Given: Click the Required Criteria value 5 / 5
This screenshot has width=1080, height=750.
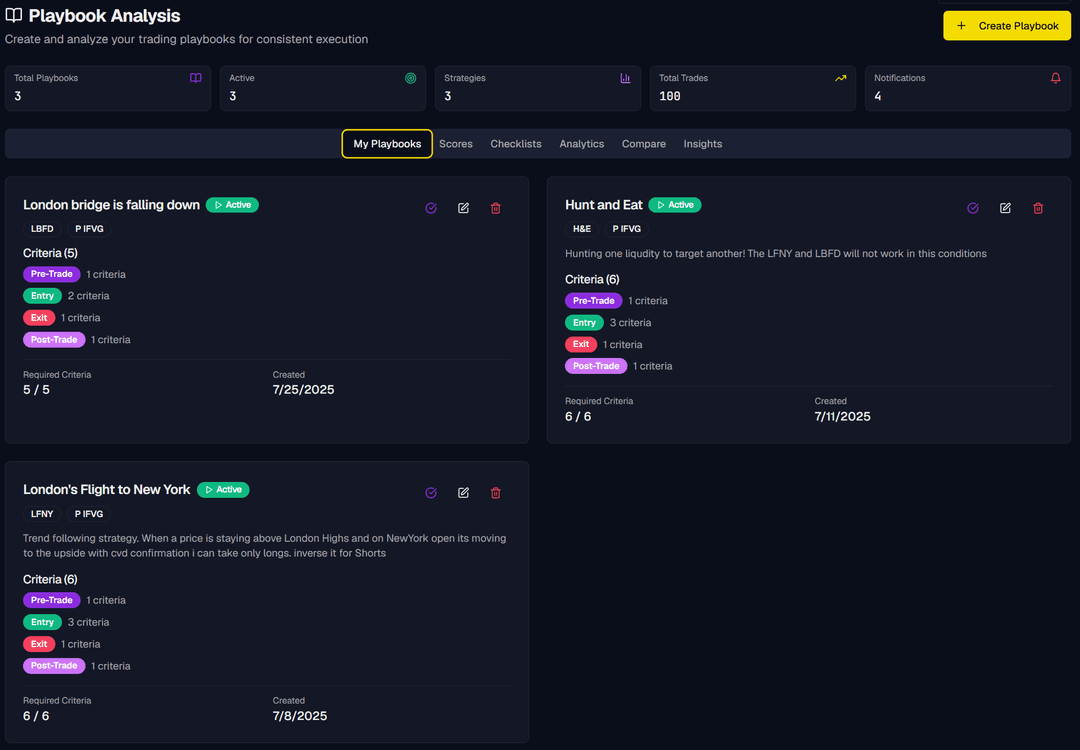Looking at the screenshot, I should (x=37, y=390).
